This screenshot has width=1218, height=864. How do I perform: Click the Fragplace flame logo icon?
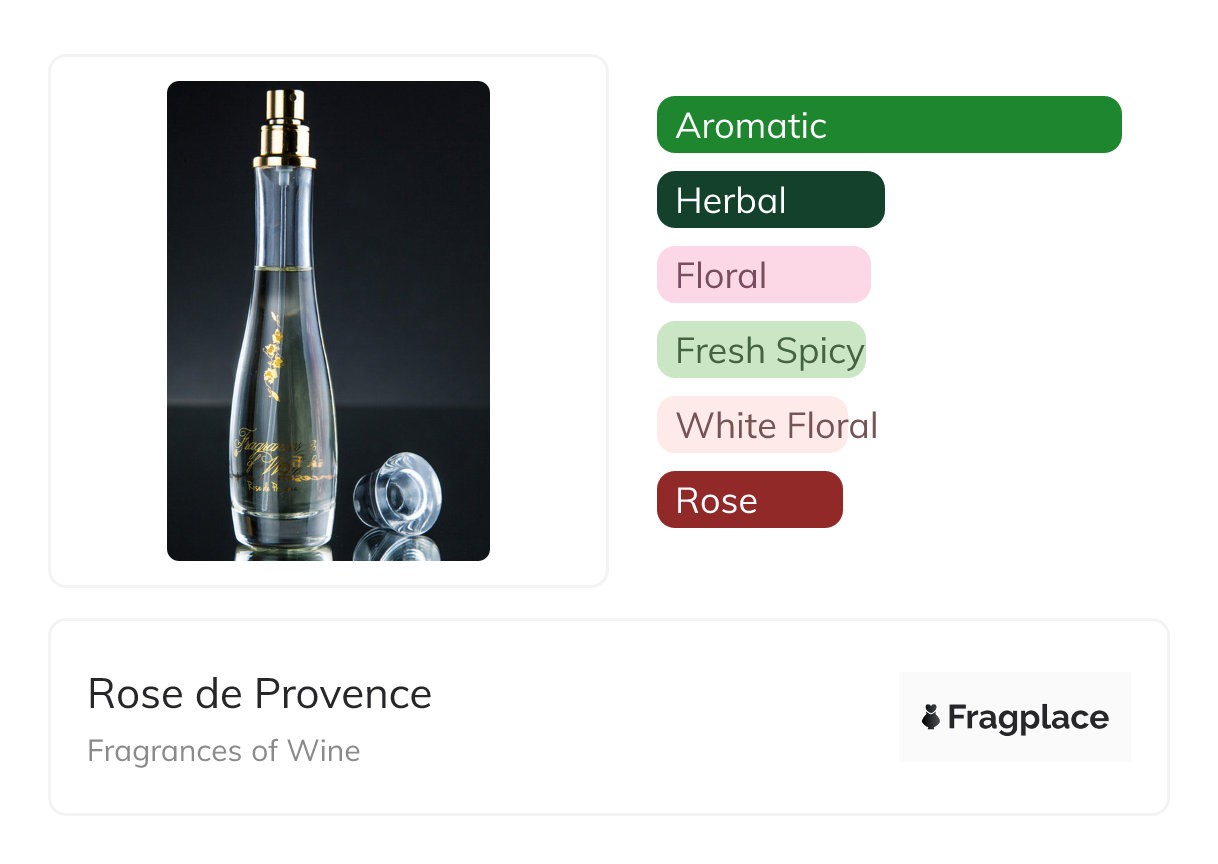coord(931,717)
